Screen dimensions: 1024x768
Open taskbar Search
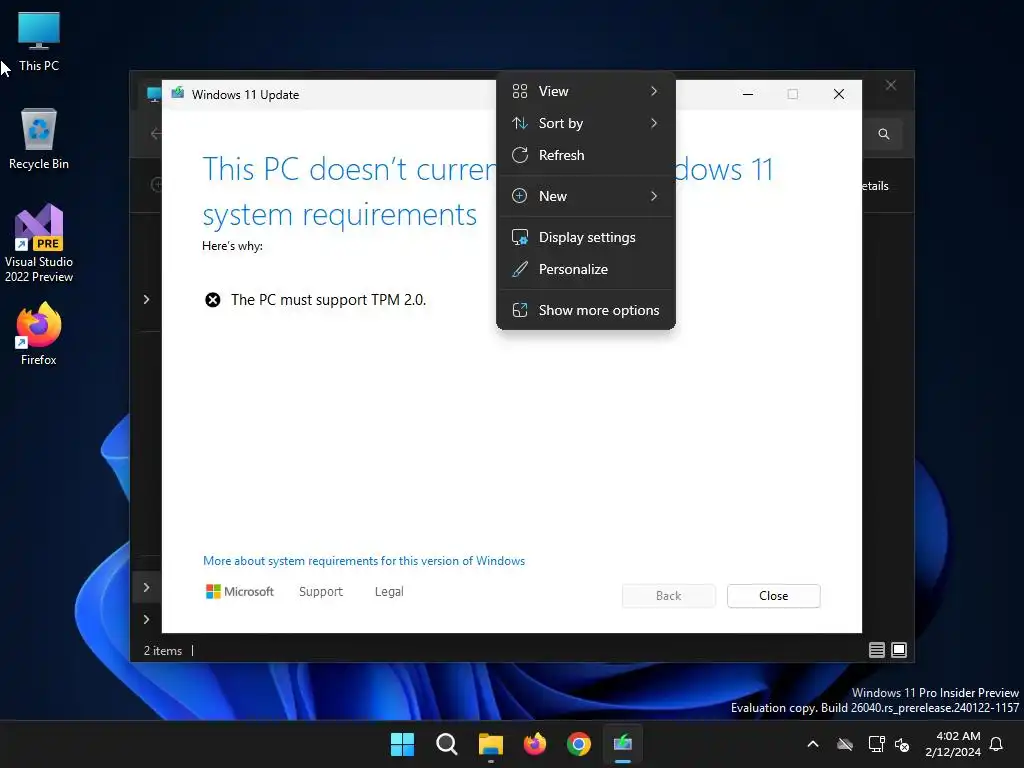click(x=447, y=744)
